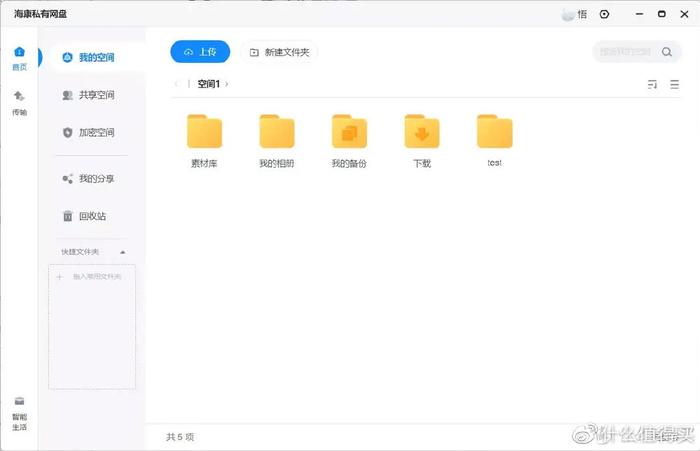Select 加密空间 in the sidebar
Image resolution: width=700 pixels, height=451 pixels.
click(x=89, y=132)
